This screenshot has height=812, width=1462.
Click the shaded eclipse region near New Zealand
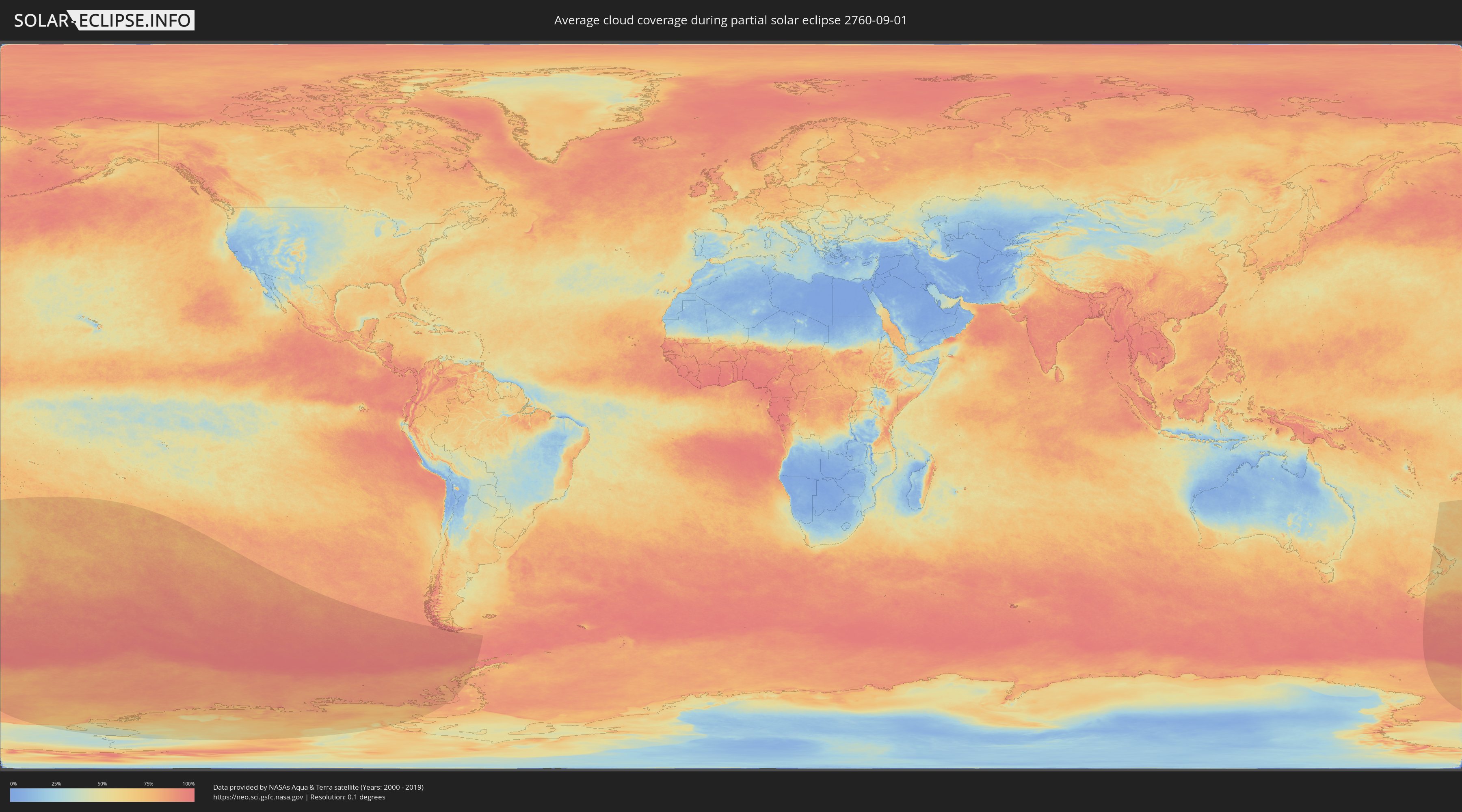coord(1446,601)
